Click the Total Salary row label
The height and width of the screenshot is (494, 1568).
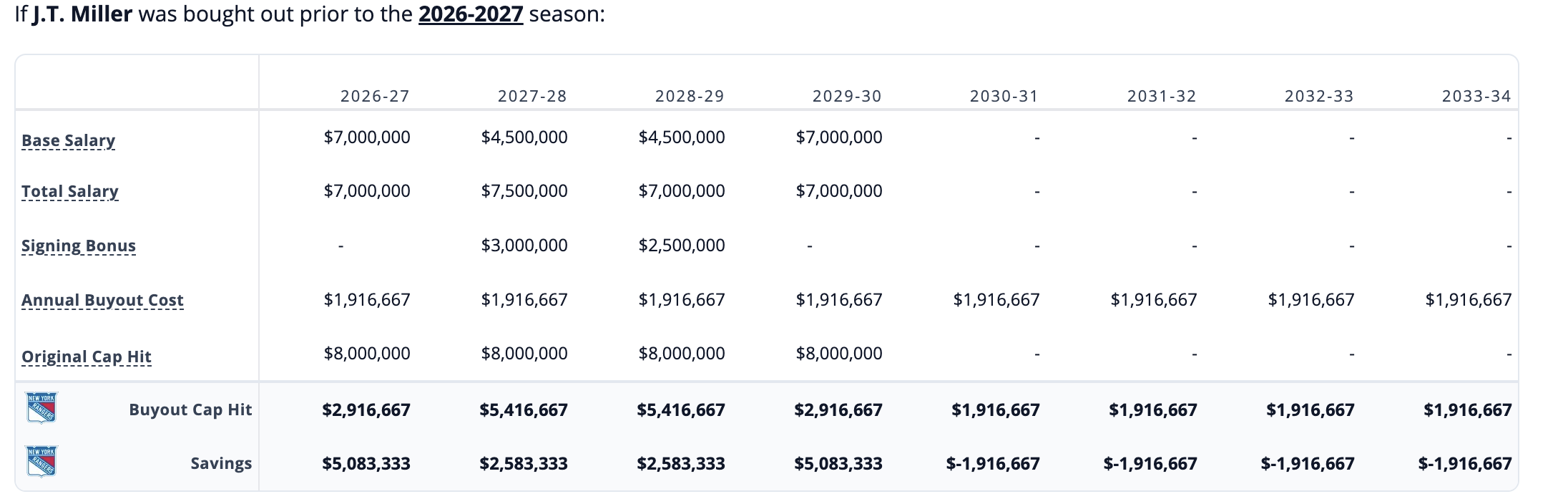point(69,191)
